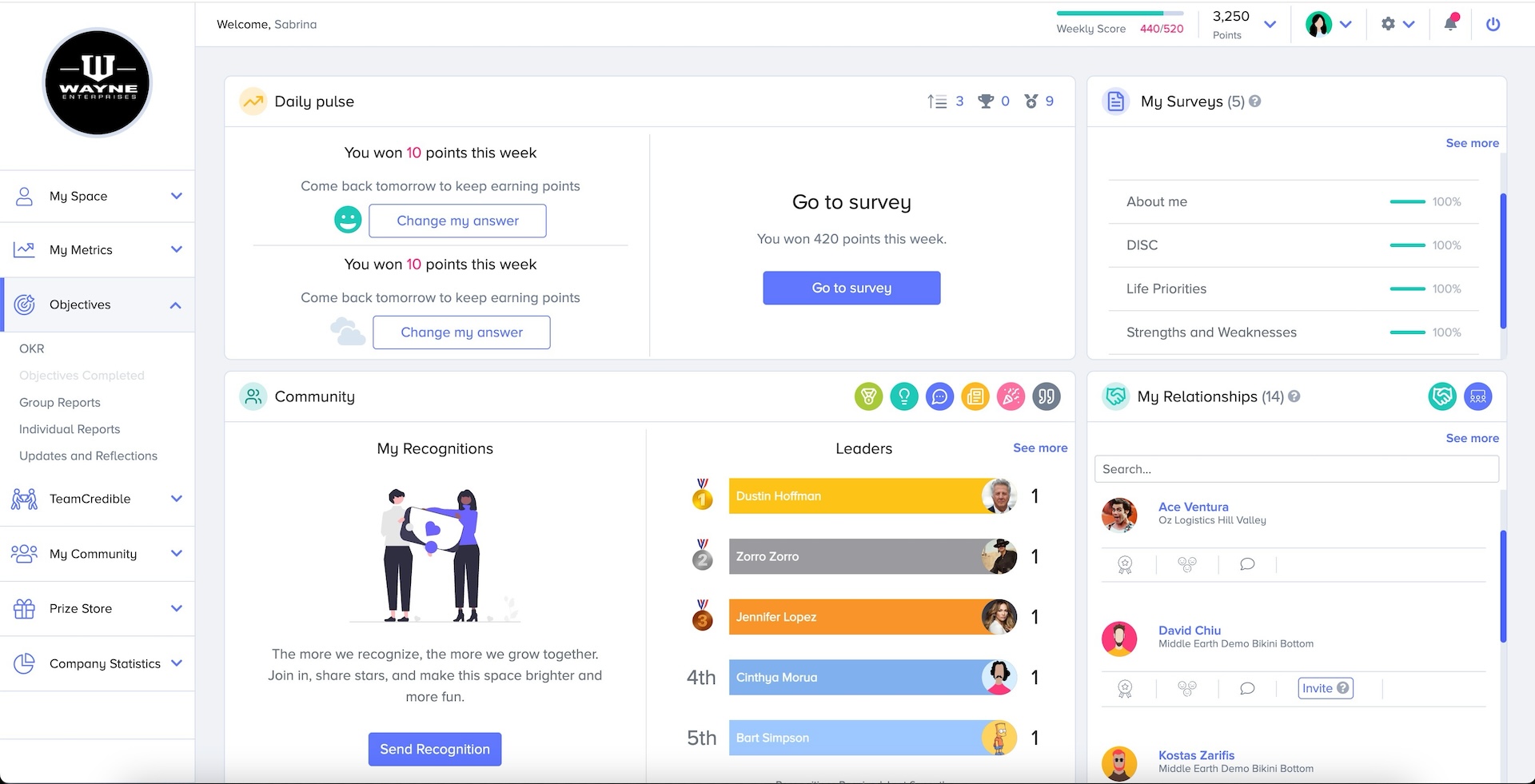Open the help icon beside My Relationships
The height and width of the screenshot is (784, 1535).
pos(1294,396)
